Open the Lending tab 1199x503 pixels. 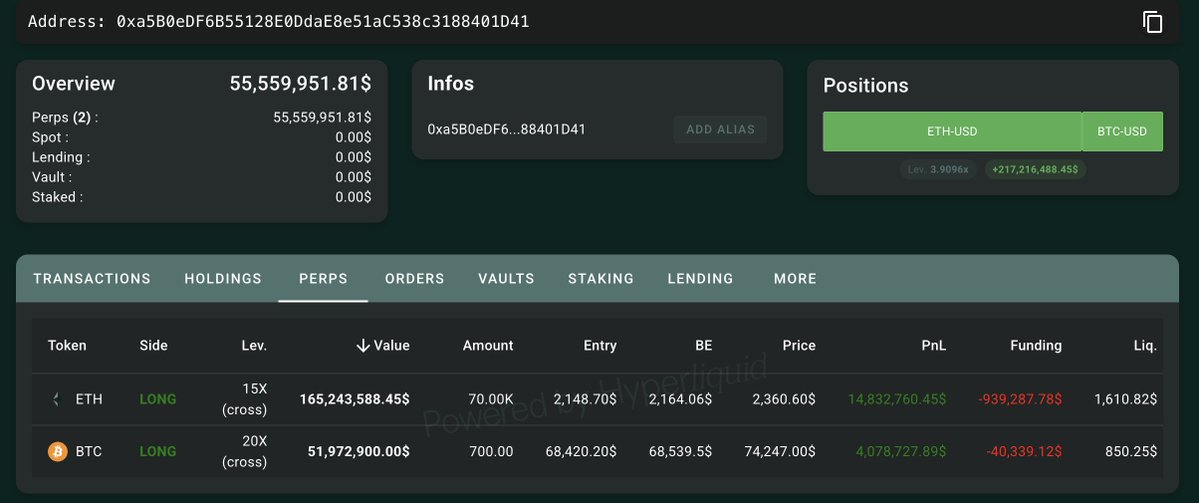pyautogui.click(x=700, y=279)
